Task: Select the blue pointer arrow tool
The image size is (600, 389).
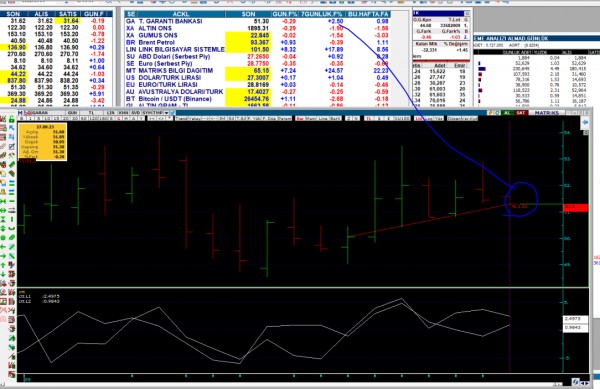Action: pos(12,128)
